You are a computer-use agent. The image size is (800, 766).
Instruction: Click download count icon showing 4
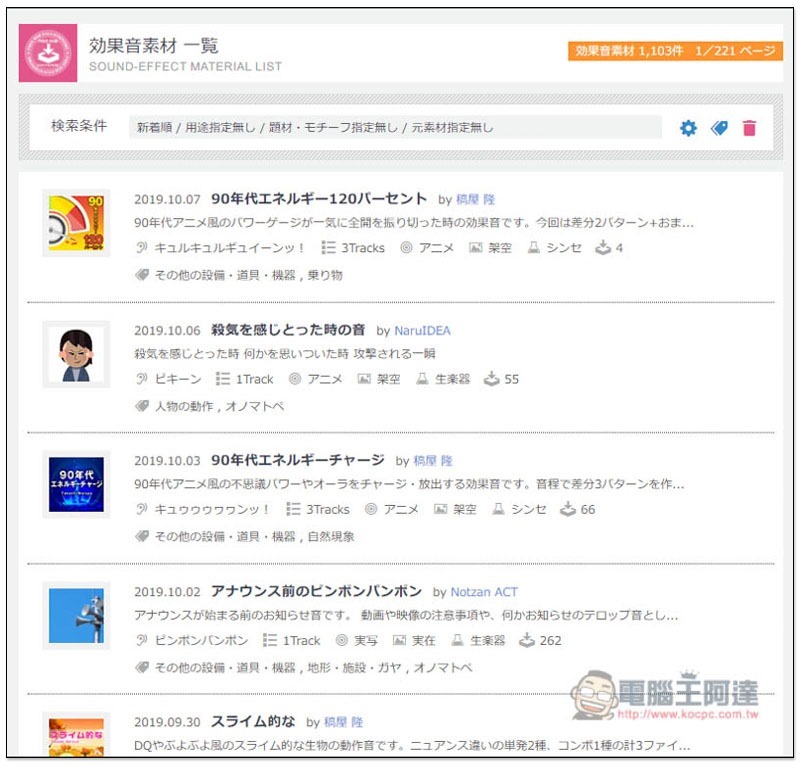(603, 248)
